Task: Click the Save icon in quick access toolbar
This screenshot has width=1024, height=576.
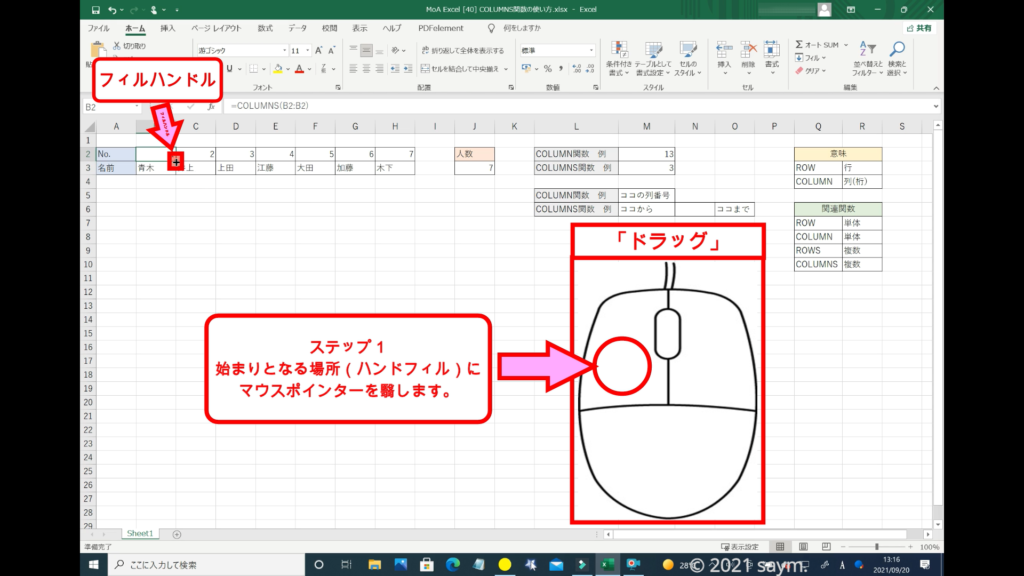Action: pos(93,10)
